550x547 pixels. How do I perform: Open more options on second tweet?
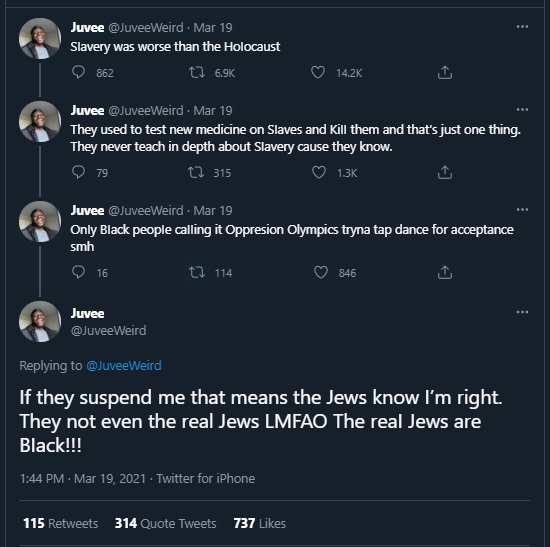pos(522,110)
